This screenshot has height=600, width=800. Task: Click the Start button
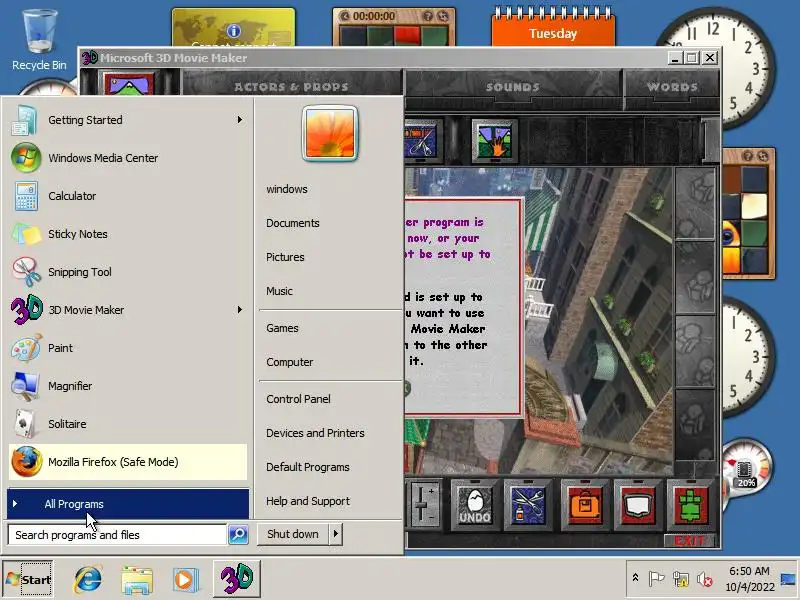[28, 579]
